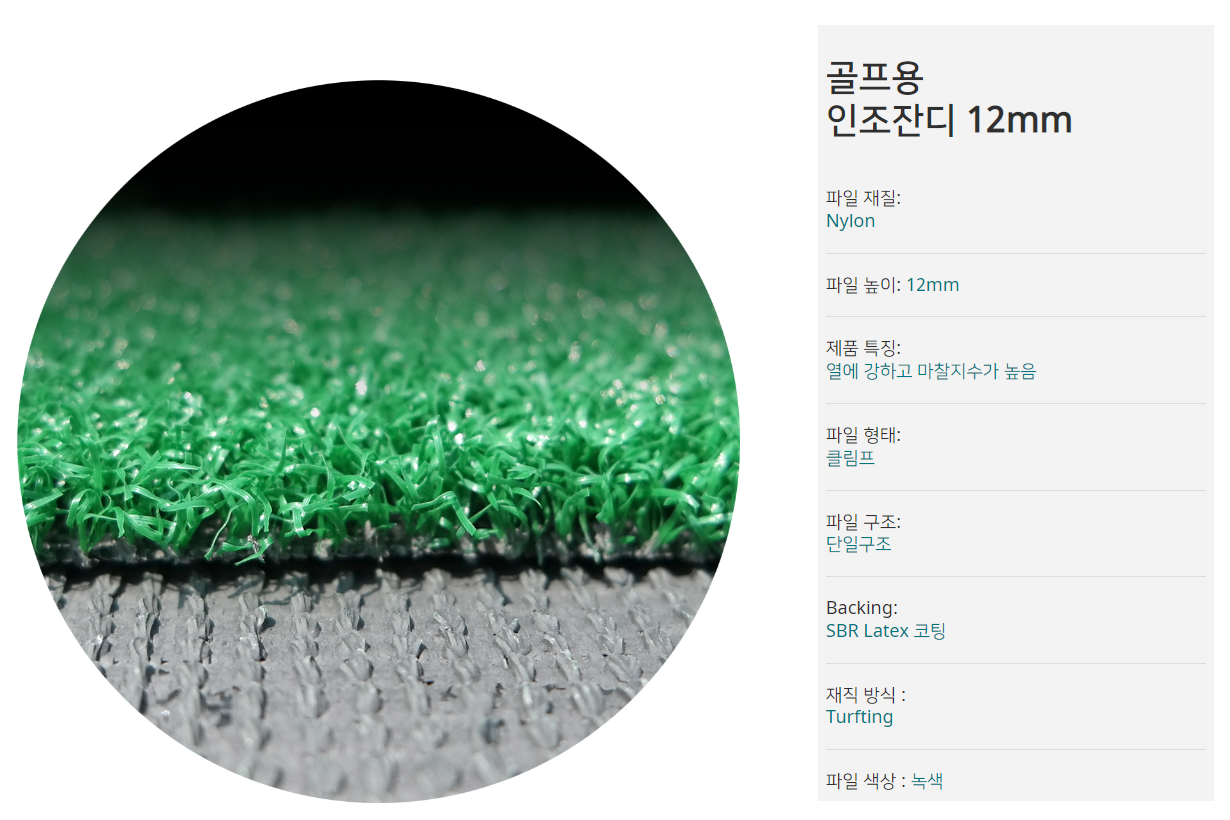
Task: Select the 클림프 pile shape value
Action: (x=851, y=458)
